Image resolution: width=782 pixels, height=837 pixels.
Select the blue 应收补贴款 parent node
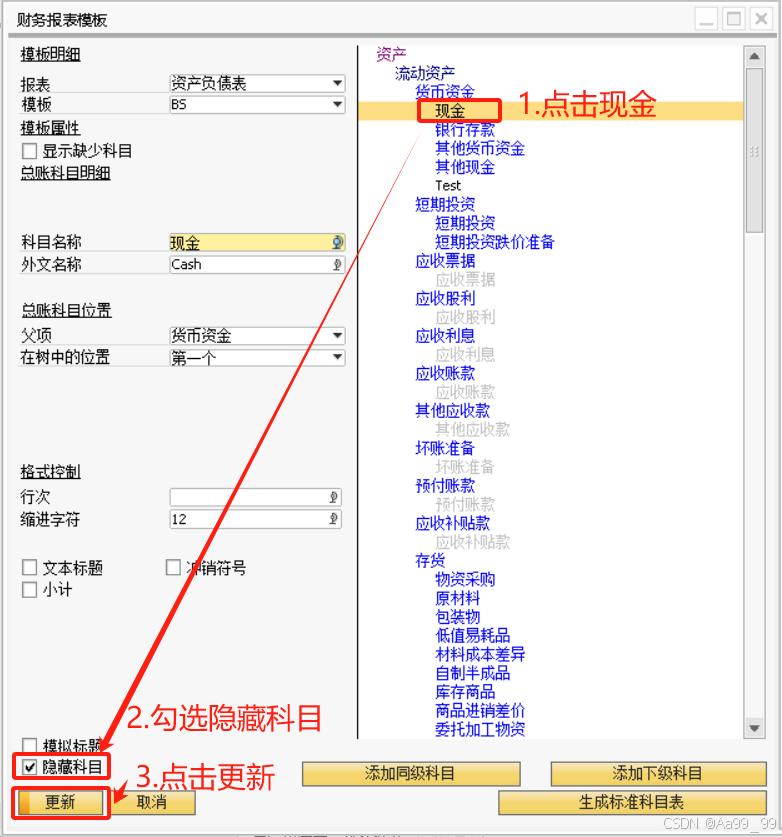coord(453,523)
